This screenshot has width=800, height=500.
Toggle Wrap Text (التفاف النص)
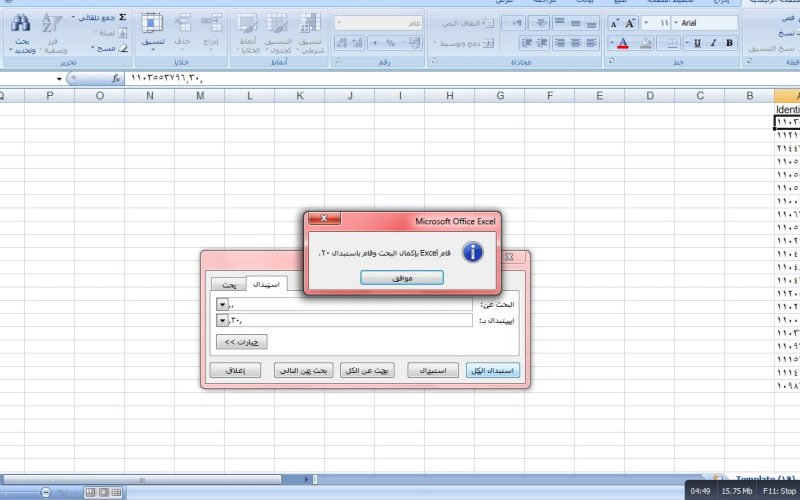click(x=468, y=23)
